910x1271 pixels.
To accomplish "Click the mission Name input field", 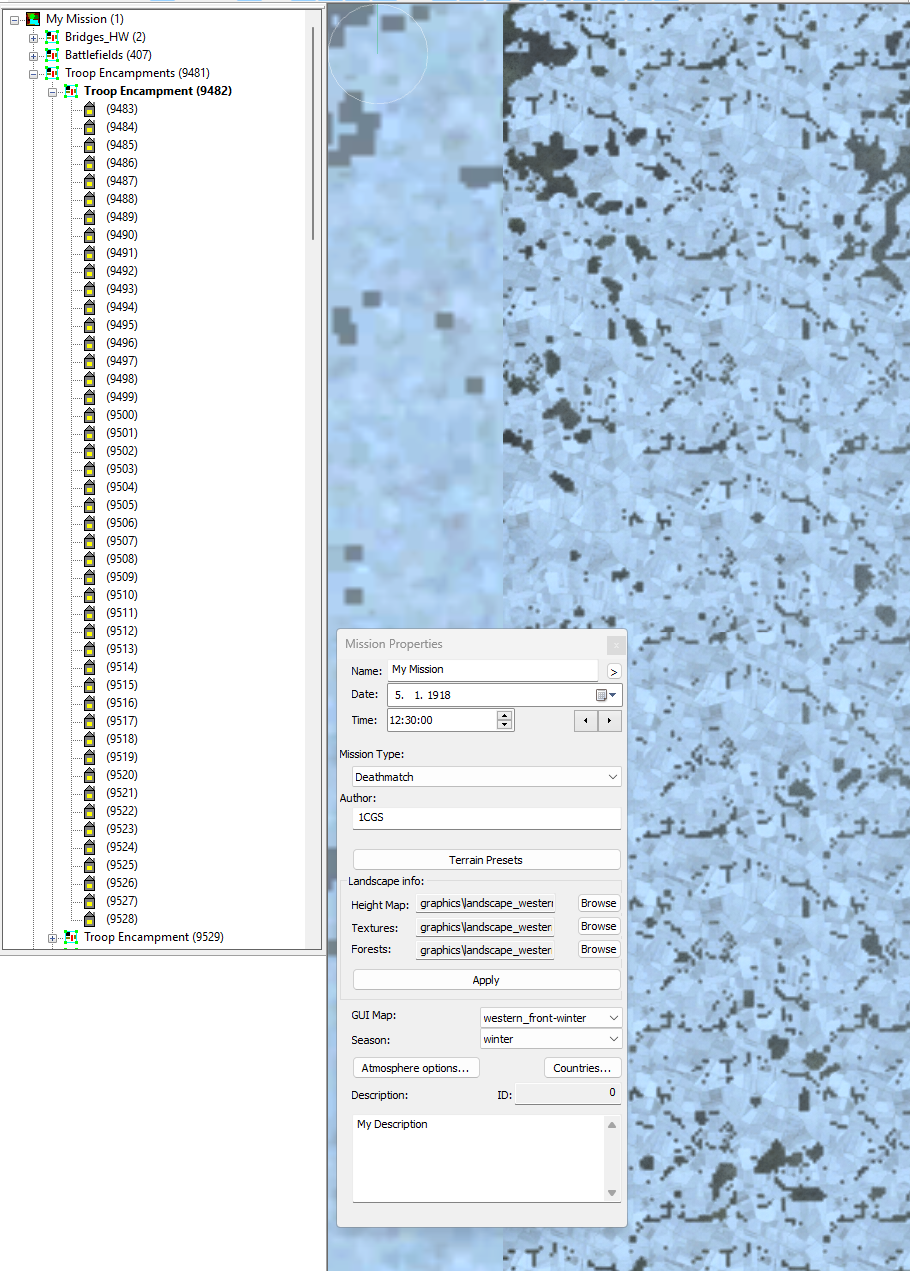I will pyautogui.click(x=493, y=670).
